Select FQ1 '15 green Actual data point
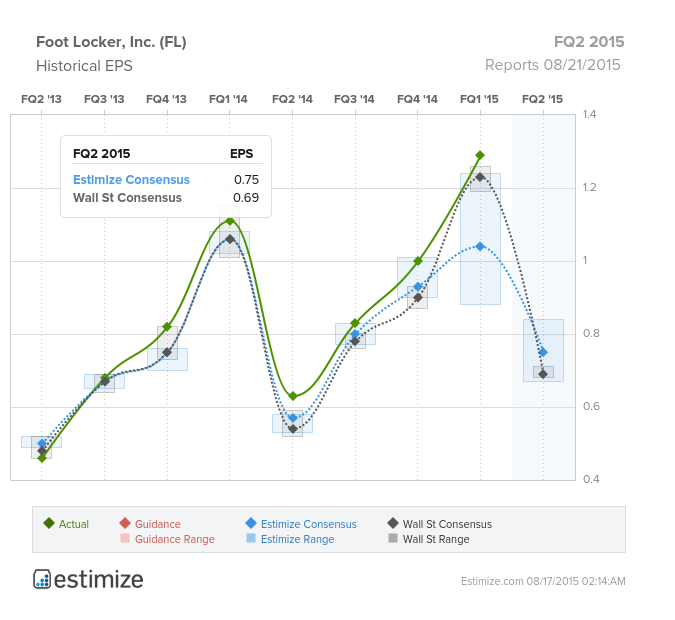Viewport: 675px width, 620px height. click(480, 155)
